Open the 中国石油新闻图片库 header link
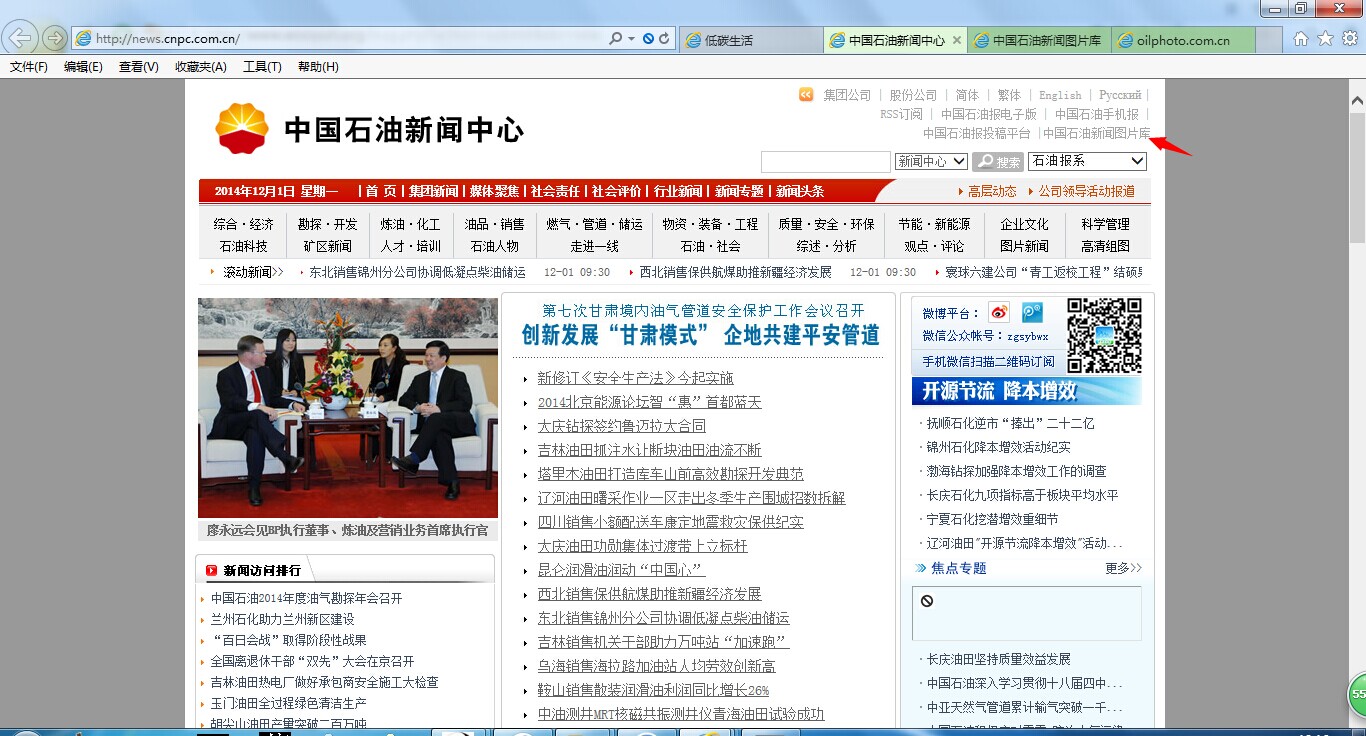The width and height of the screenshot is (1366, 736). click(1096, 133)
